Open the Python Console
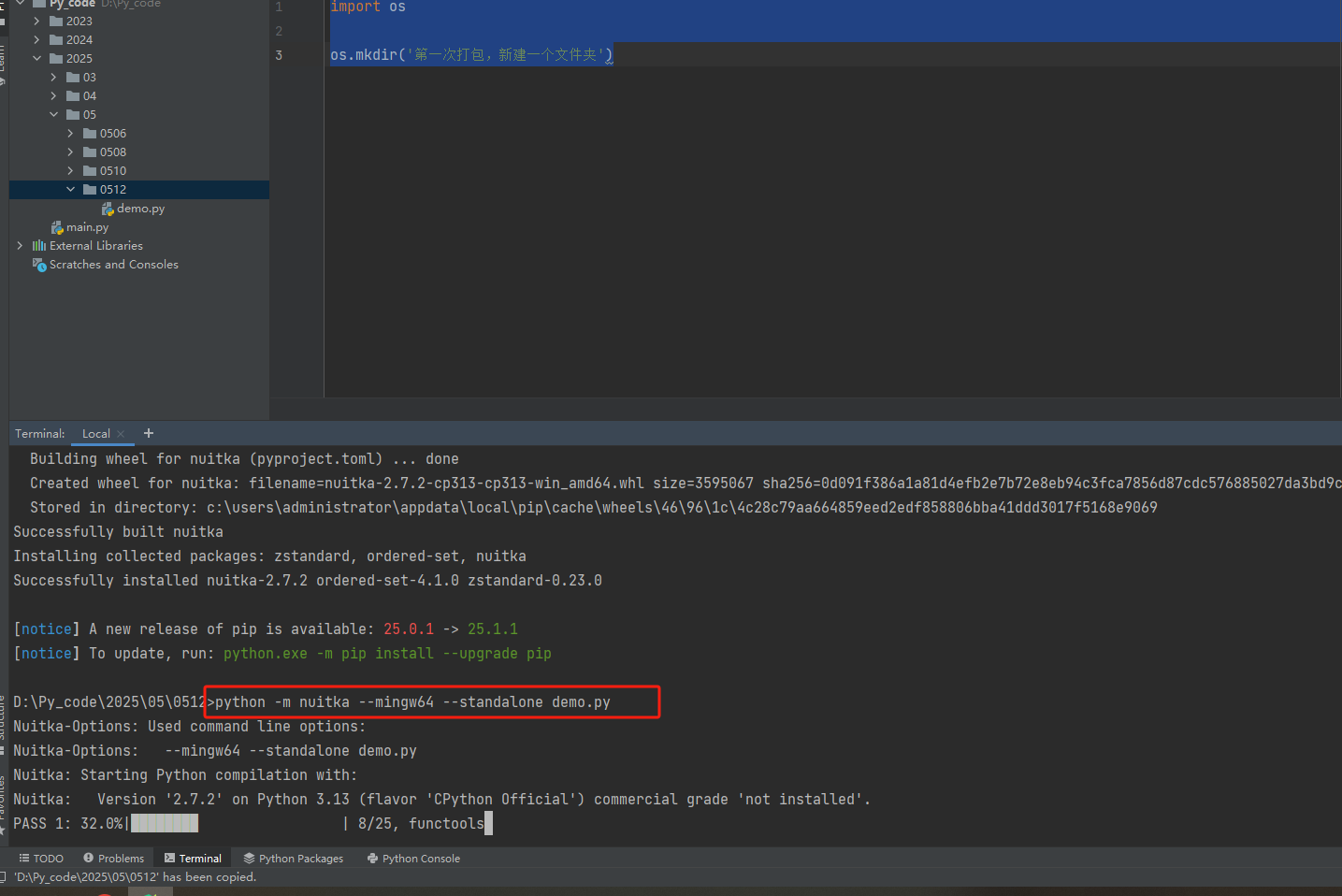The height and width of the screenshot is (896, 1342). [x=413, y=858]
